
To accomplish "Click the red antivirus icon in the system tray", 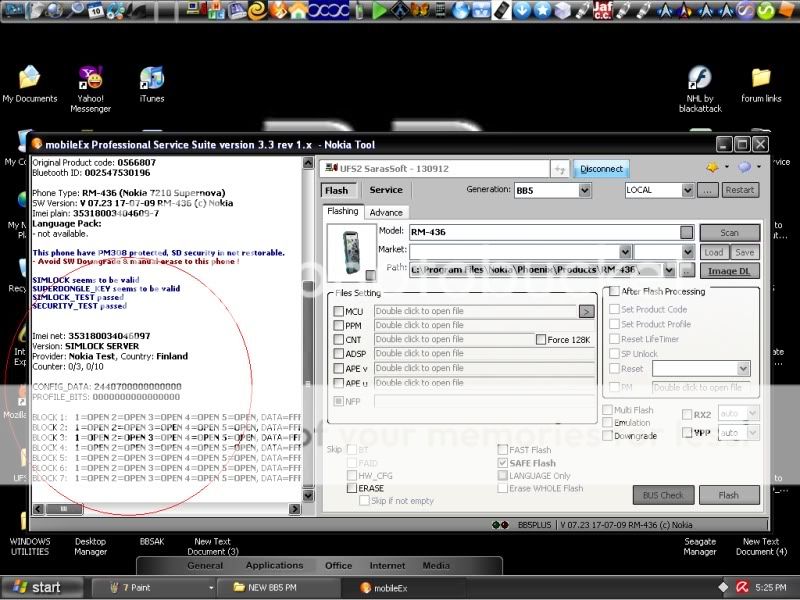I will [742, 588].
